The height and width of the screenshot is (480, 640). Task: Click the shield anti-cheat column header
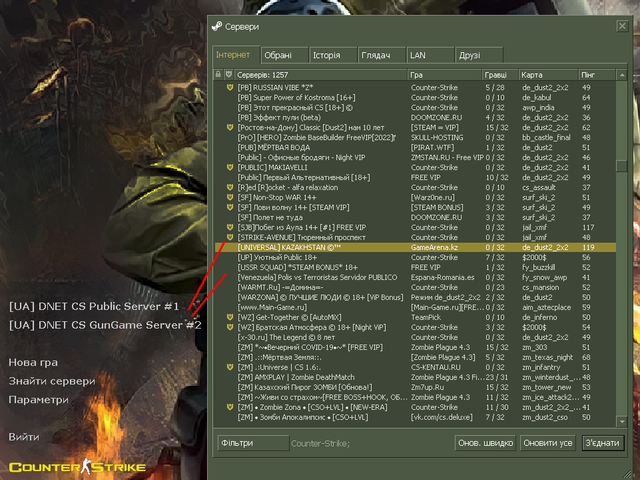coord(229,75)
